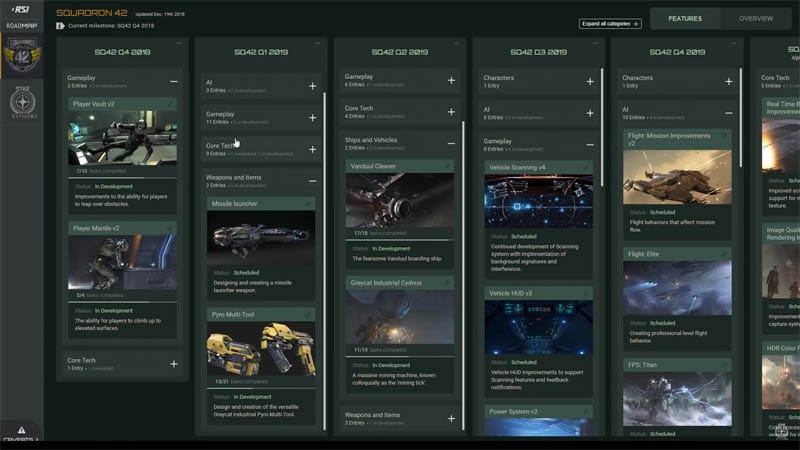Open Flight: Elite card image
Viewport: 800px width, 450px height.
coord(677,288)
